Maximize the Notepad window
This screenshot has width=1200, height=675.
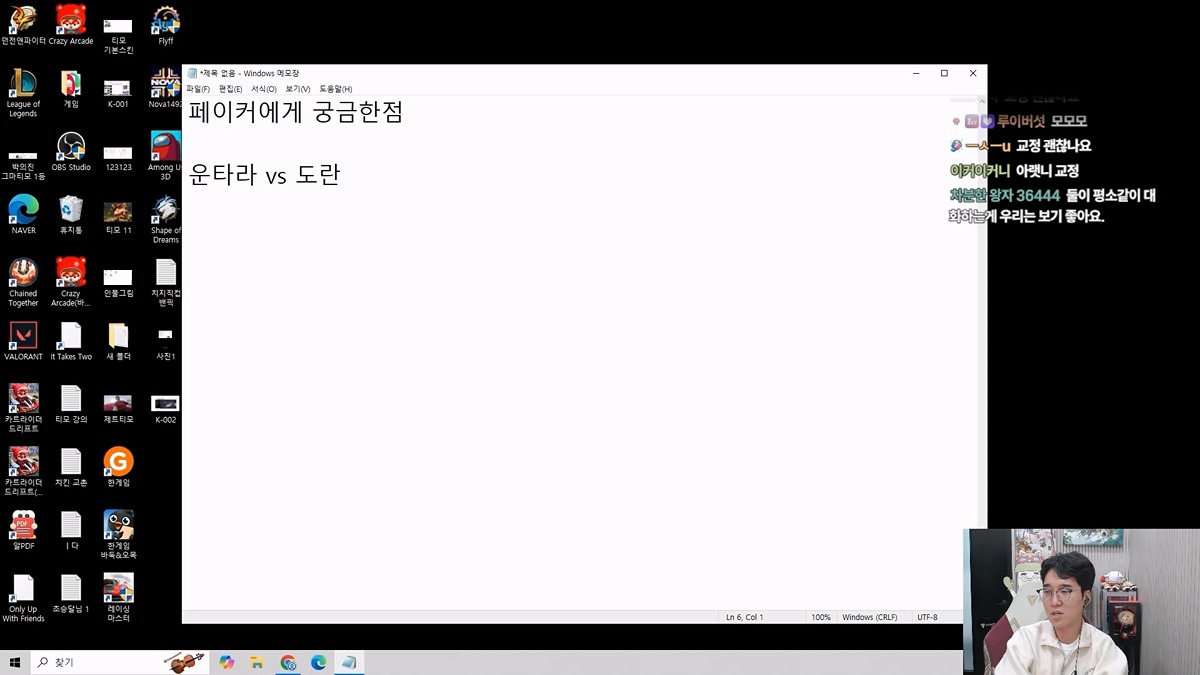(944, 73)
